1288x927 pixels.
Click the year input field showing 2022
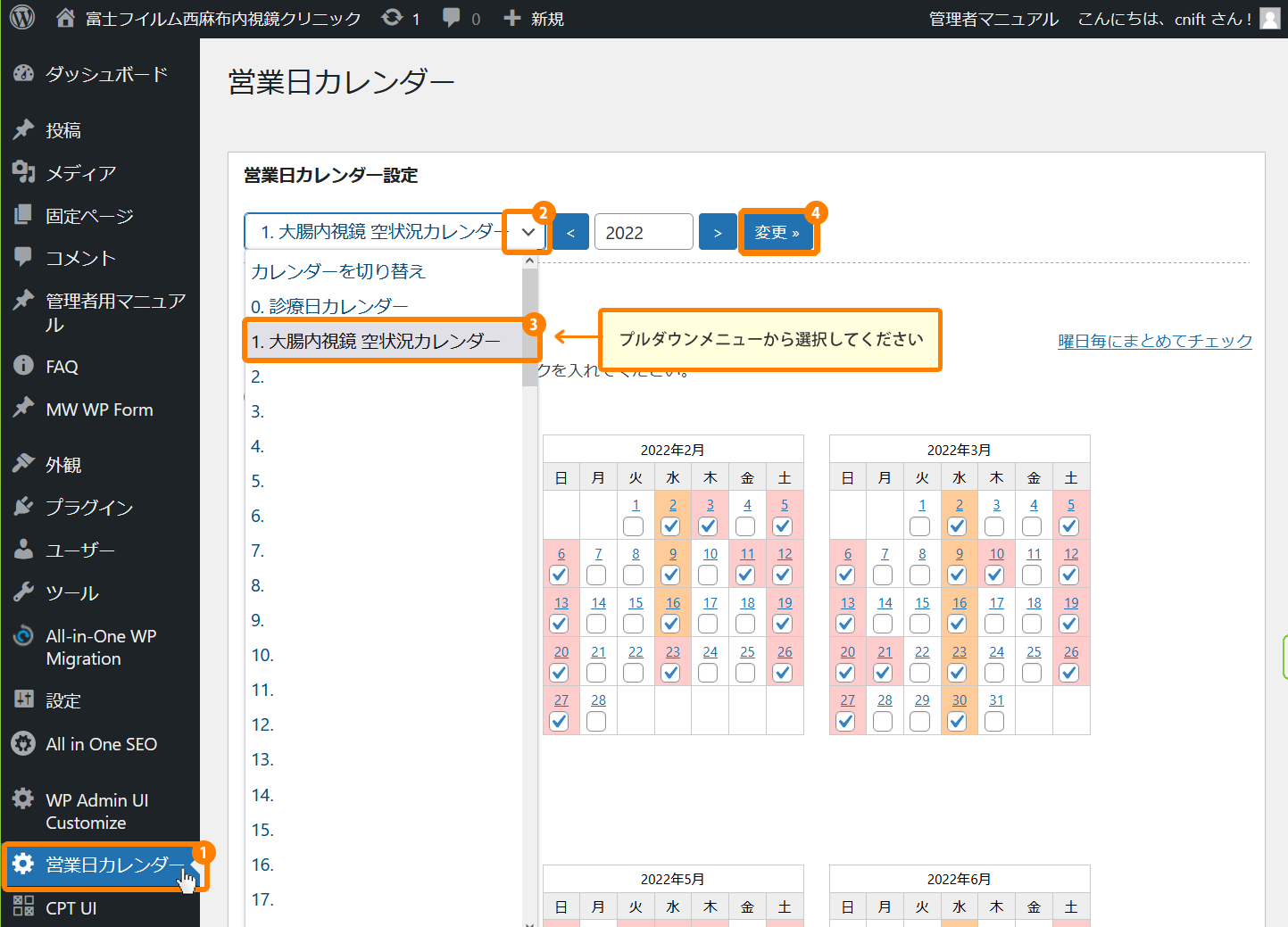[x=644, y=232]
